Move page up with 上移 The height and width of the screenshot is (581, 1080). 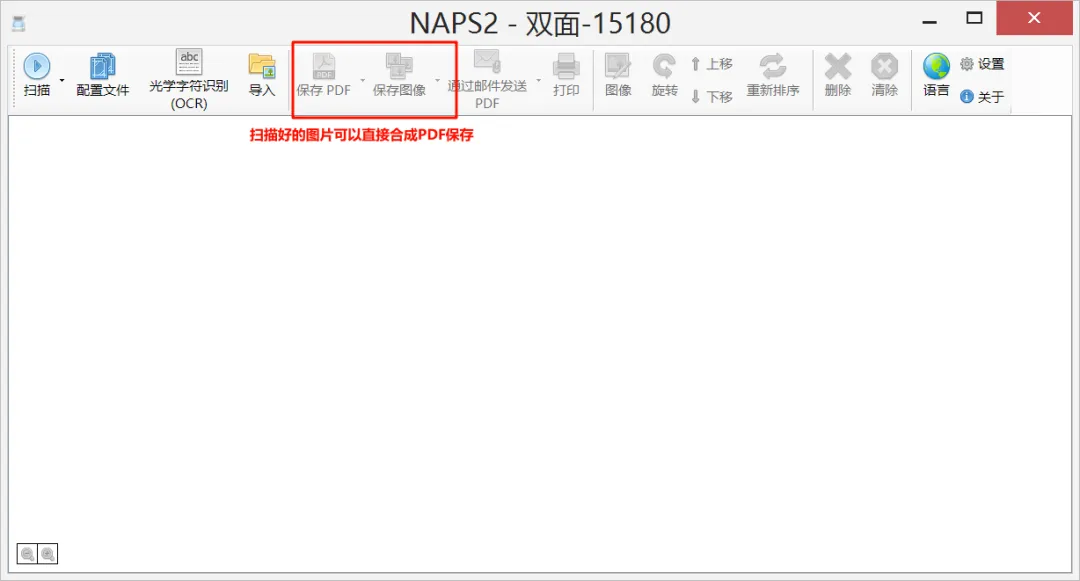(x=712, y=64)
